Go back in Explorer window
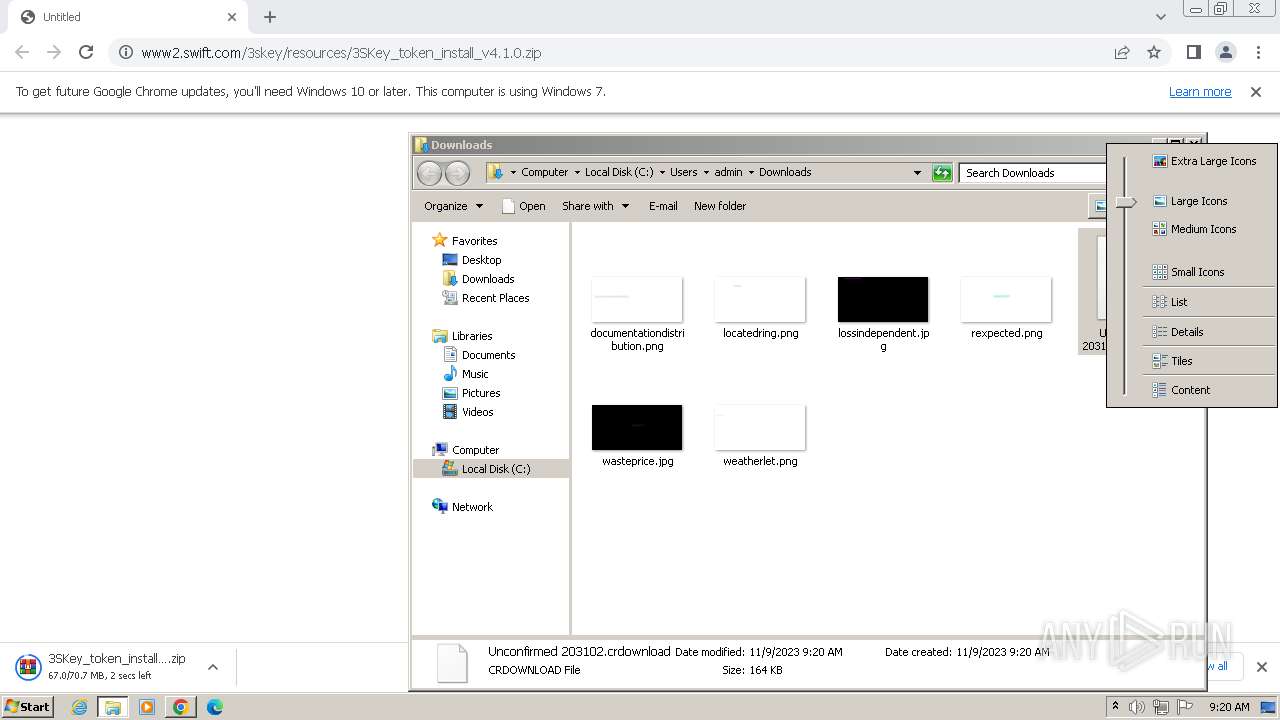1280x720 pixels. 429,173
